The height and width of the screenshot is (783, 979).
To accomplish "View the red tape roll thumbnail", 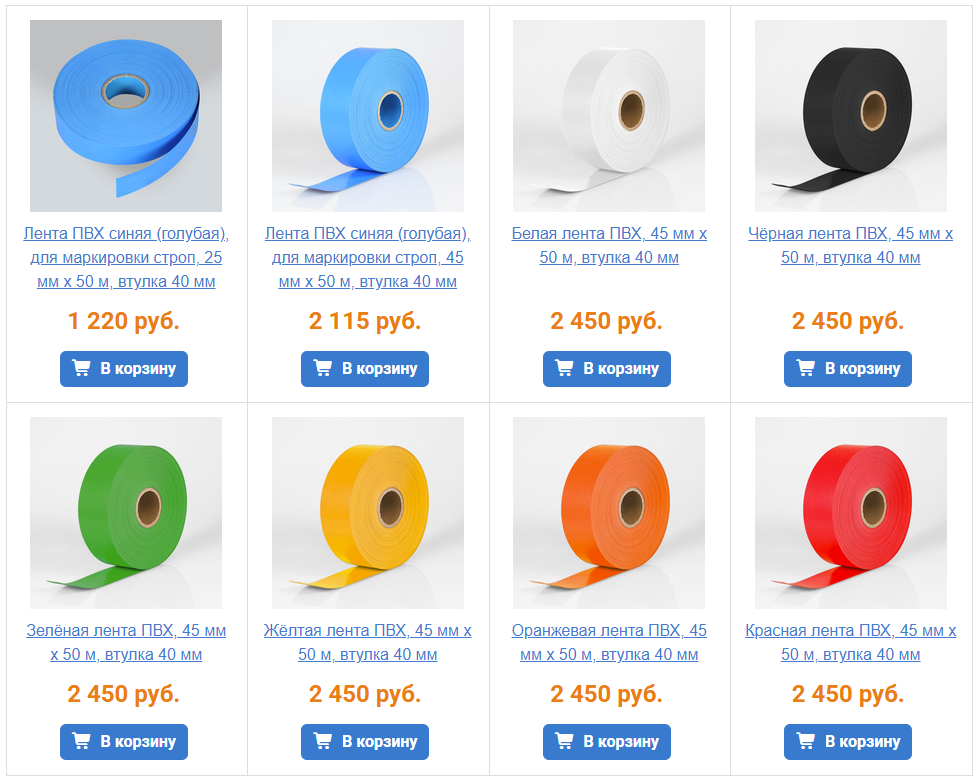I will (x=850, y=513).
